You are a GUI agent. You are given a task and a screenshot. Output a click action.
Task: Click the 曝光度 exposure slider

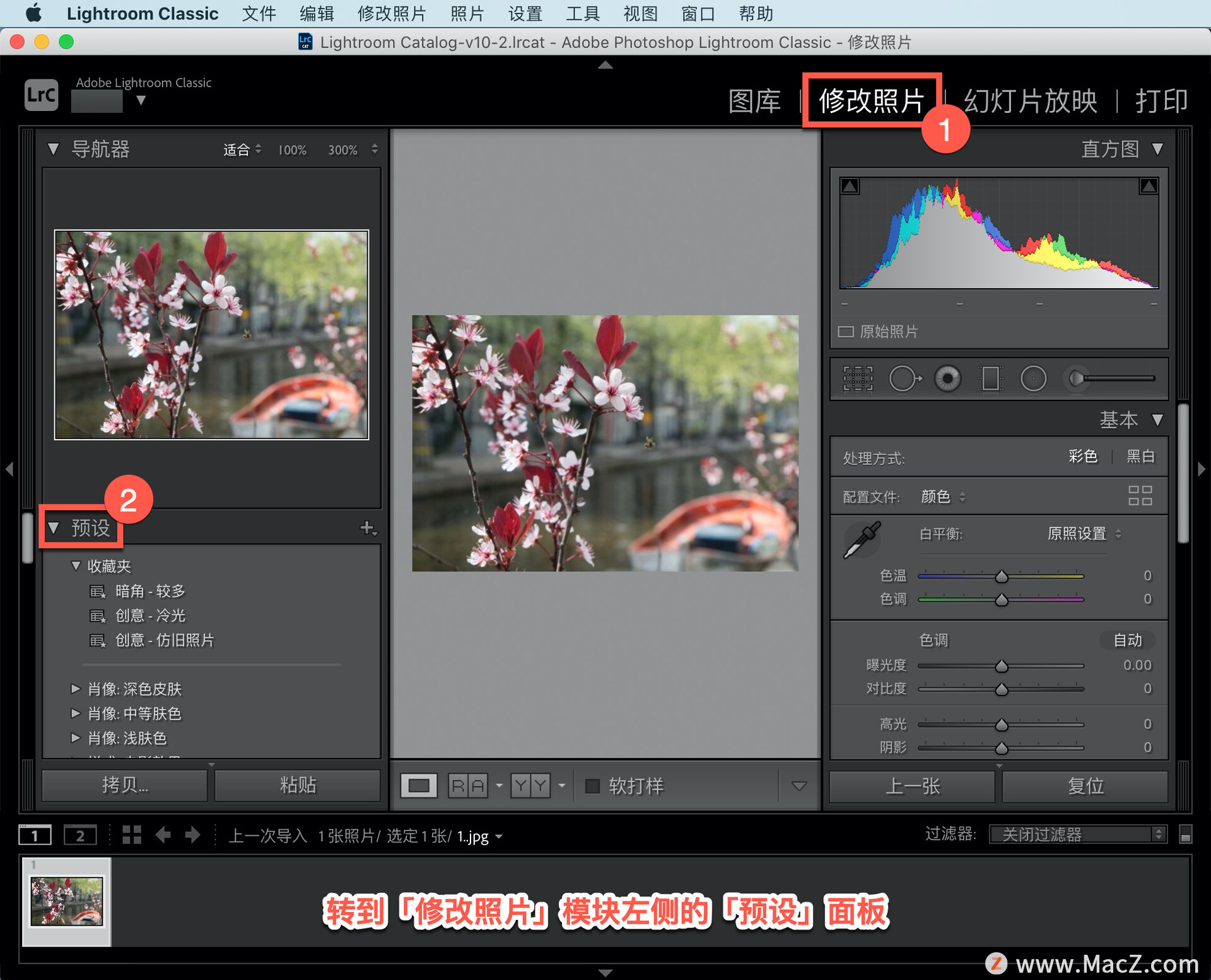(1001, 665)
